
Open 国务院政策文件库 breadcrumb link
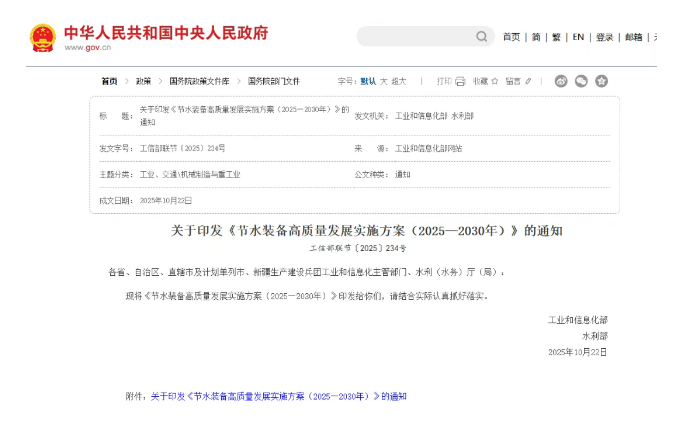pos(199,81)
